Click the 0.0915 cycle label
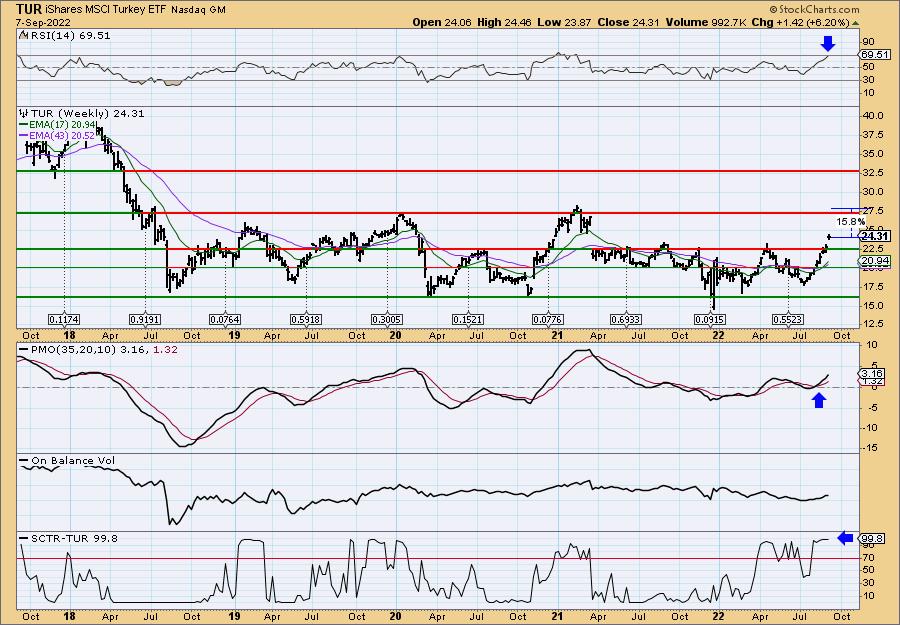This screenshot has height=625, width=900. tap(709, 319)
